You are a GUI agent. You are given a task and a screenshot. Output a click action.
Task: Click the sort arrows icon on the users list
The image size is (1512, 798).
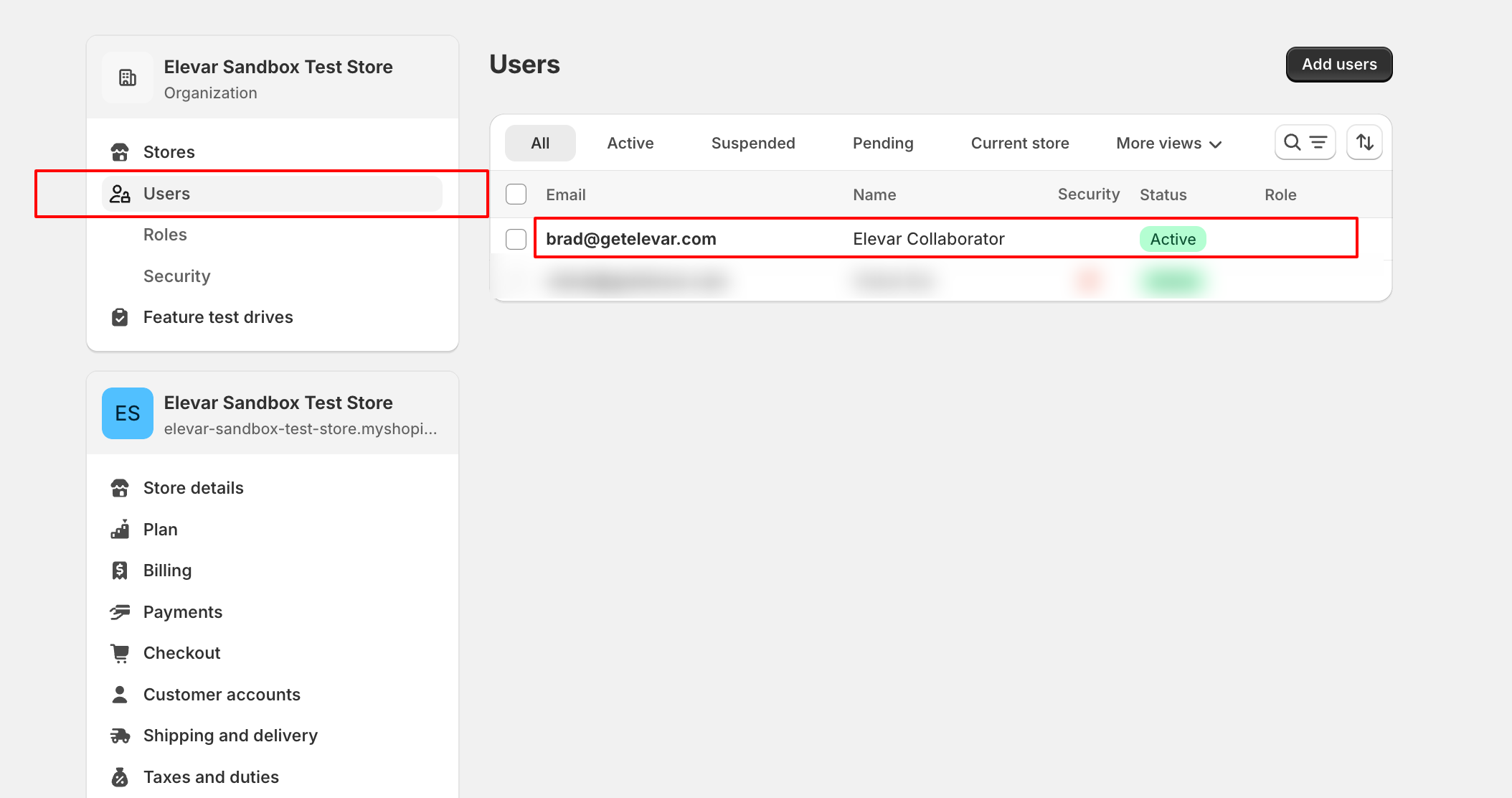click(x=1364, y=142)
